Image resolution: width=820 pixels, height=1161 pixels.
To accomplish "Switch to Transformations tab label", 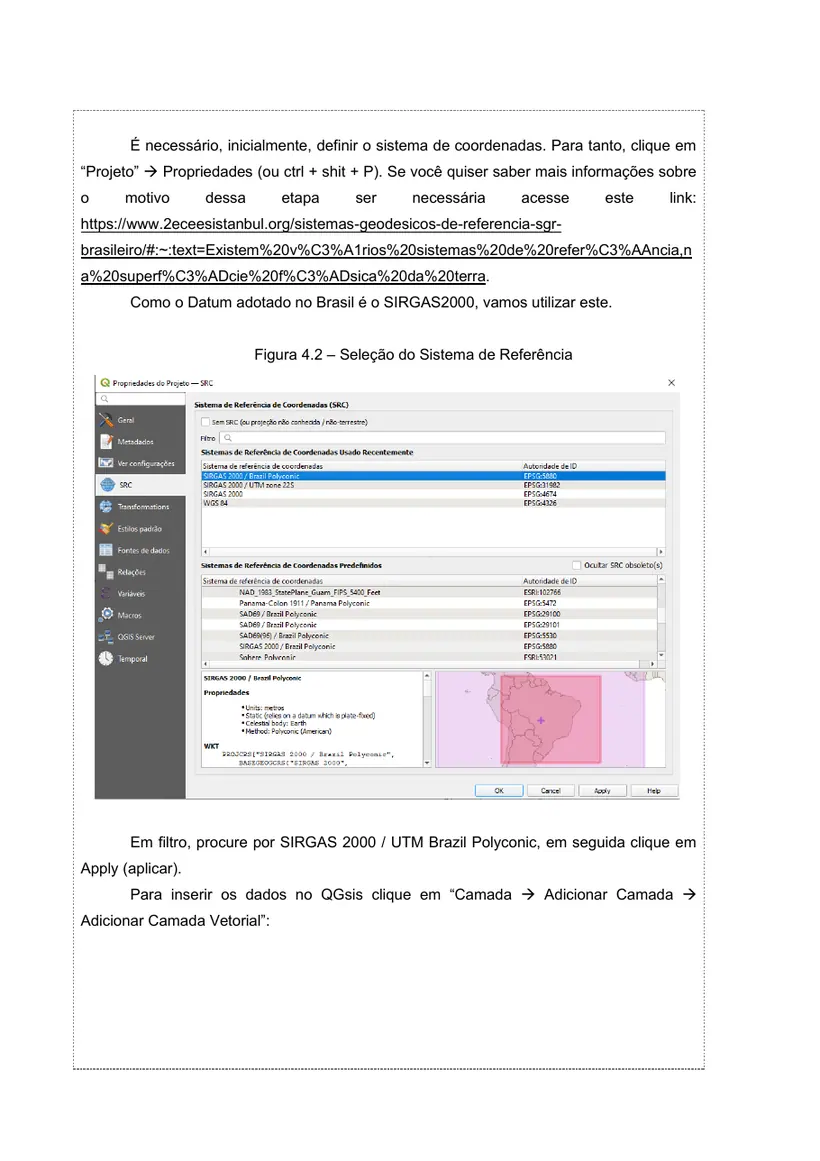I will point(143,506).
